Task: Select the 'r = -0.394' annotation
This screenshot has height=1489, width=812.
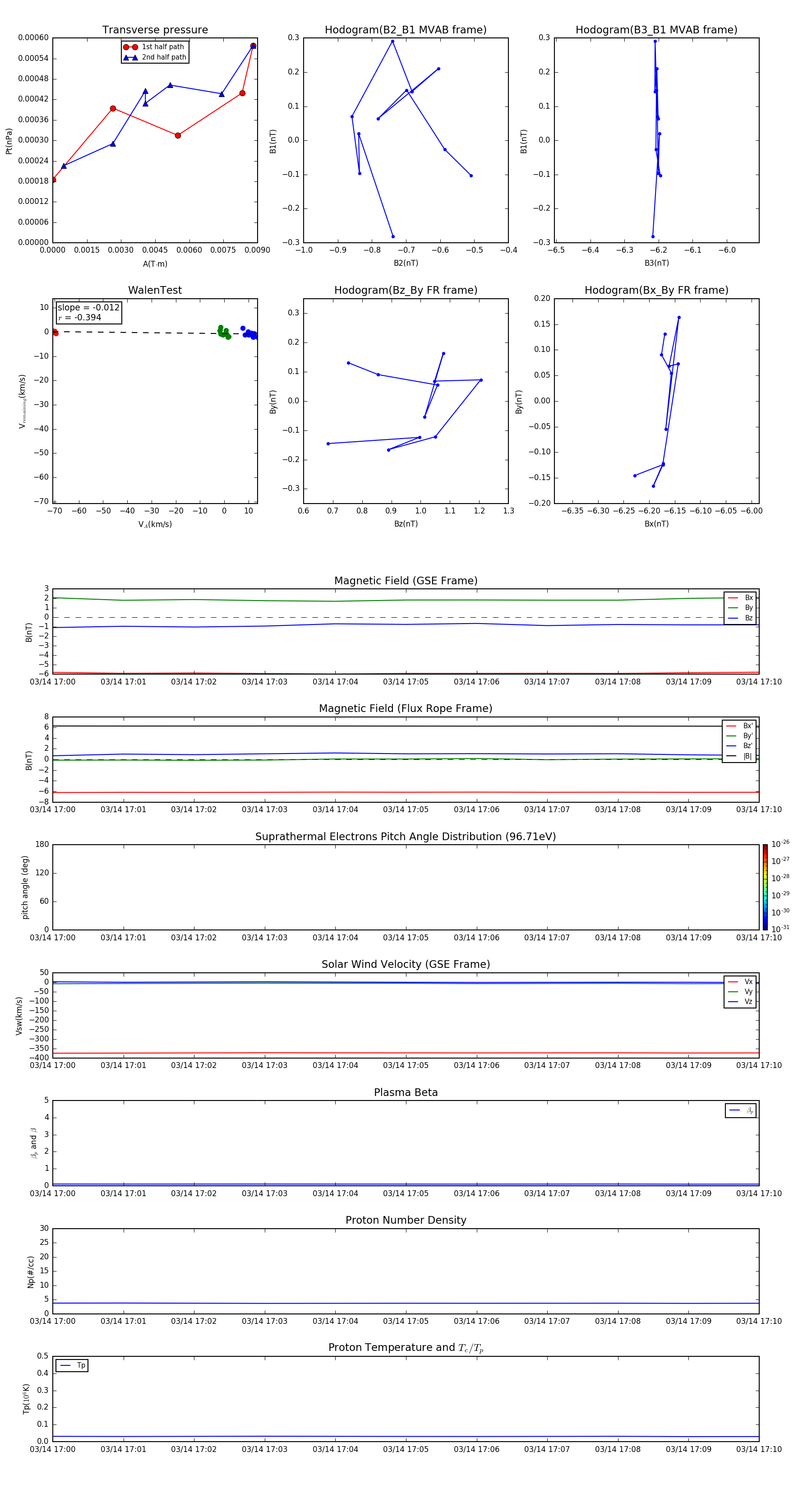Action: 79,317
